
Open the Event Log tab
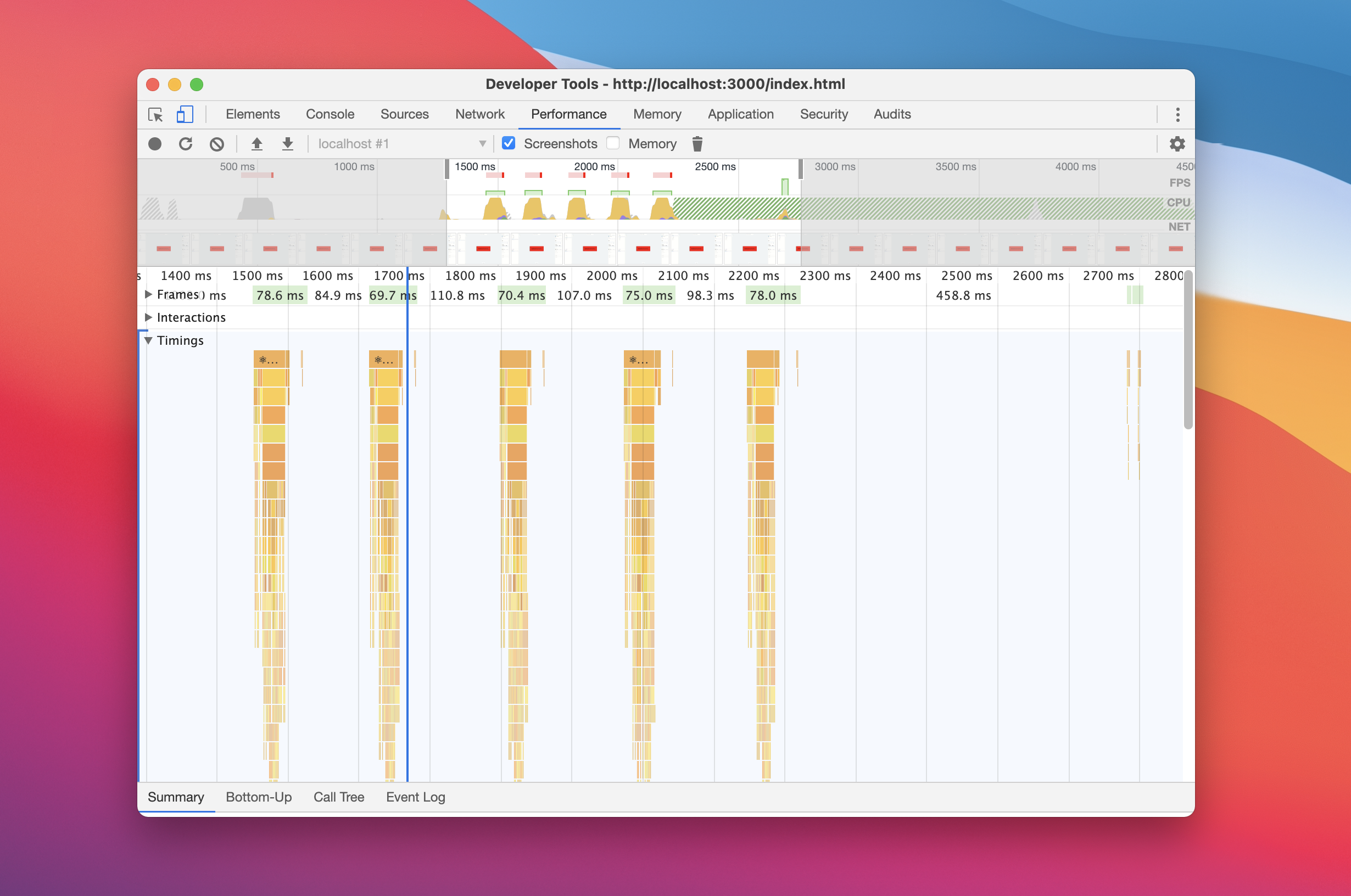click(x=416, y=797)
